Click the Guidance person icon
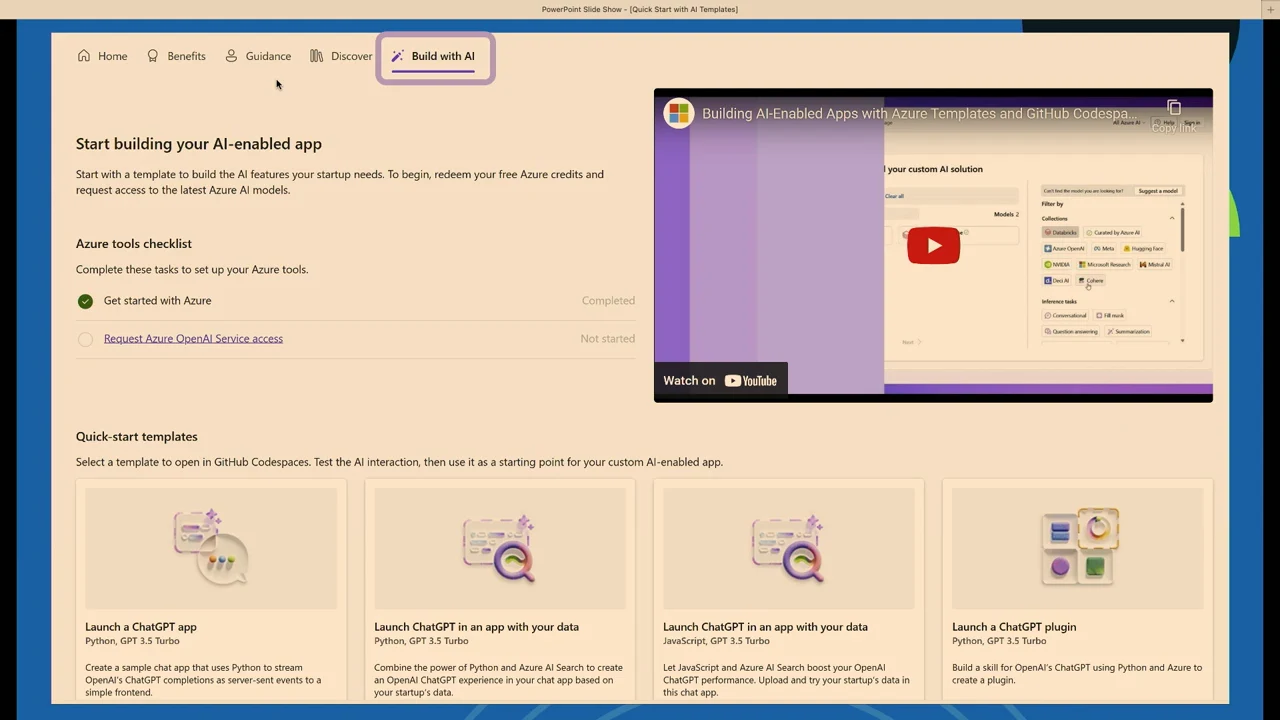 pyautogui.click(x=231, y=56)
